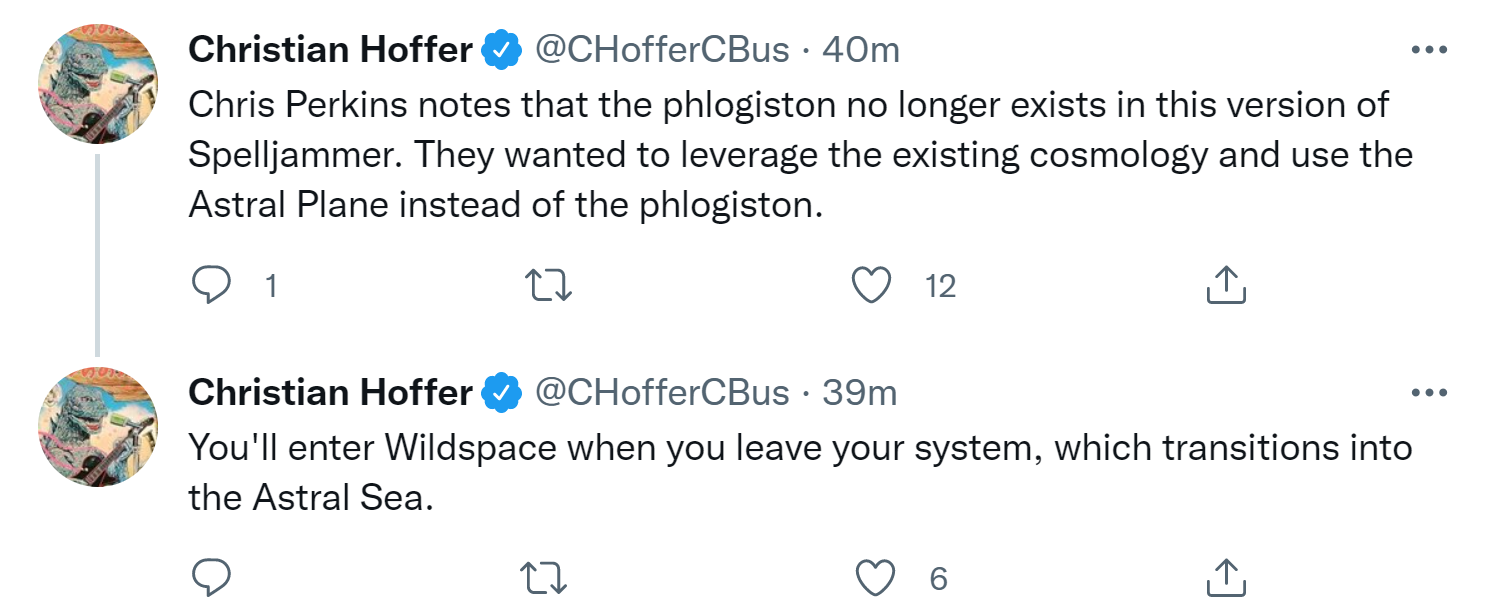Like the tweet about the Astral Plane

click(x=871, y=287)
